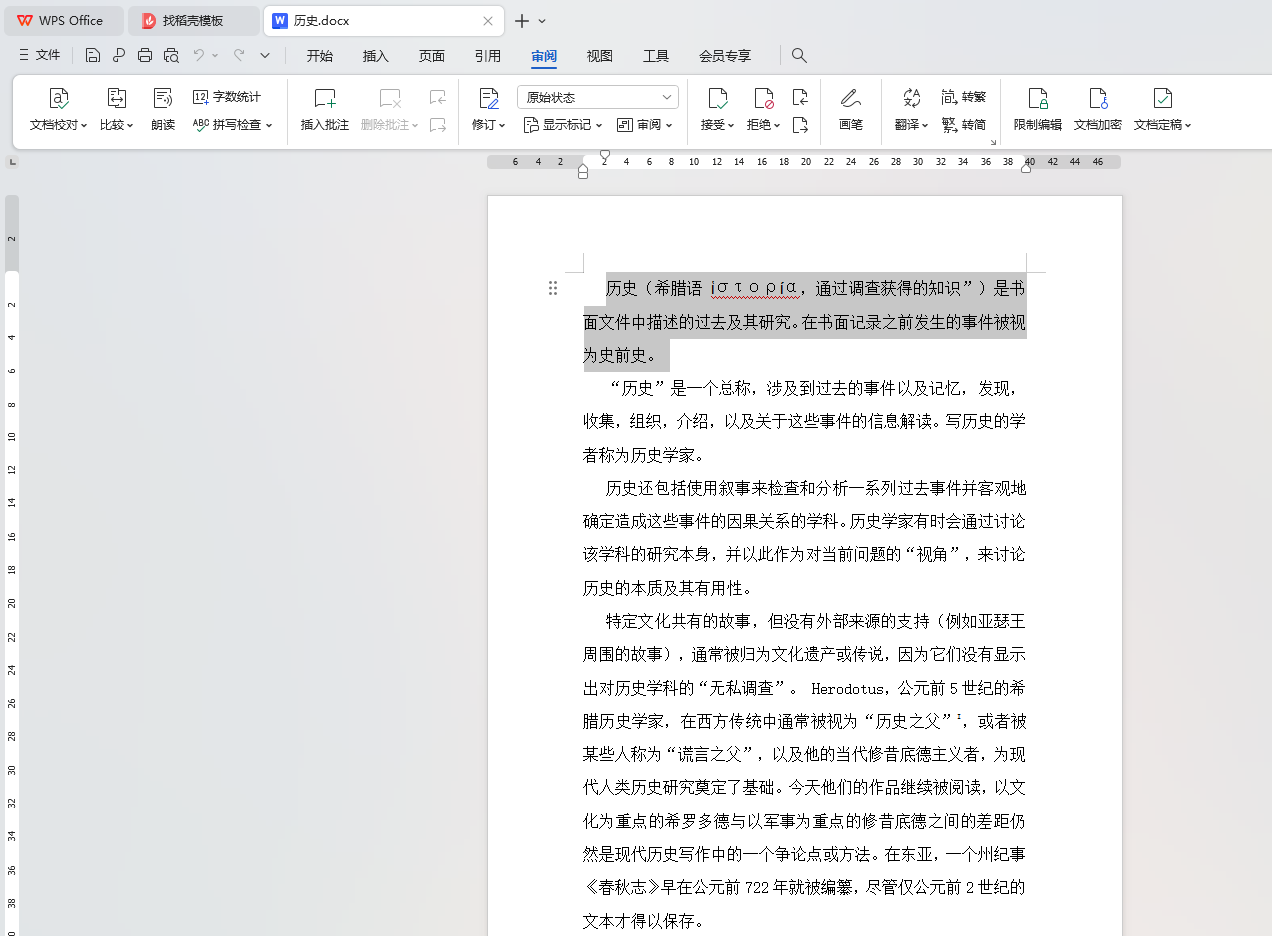This screenshot has width=1272, height=936.
Task: Switch to the 工具 ribbon tab
Action: coord(656,56)
